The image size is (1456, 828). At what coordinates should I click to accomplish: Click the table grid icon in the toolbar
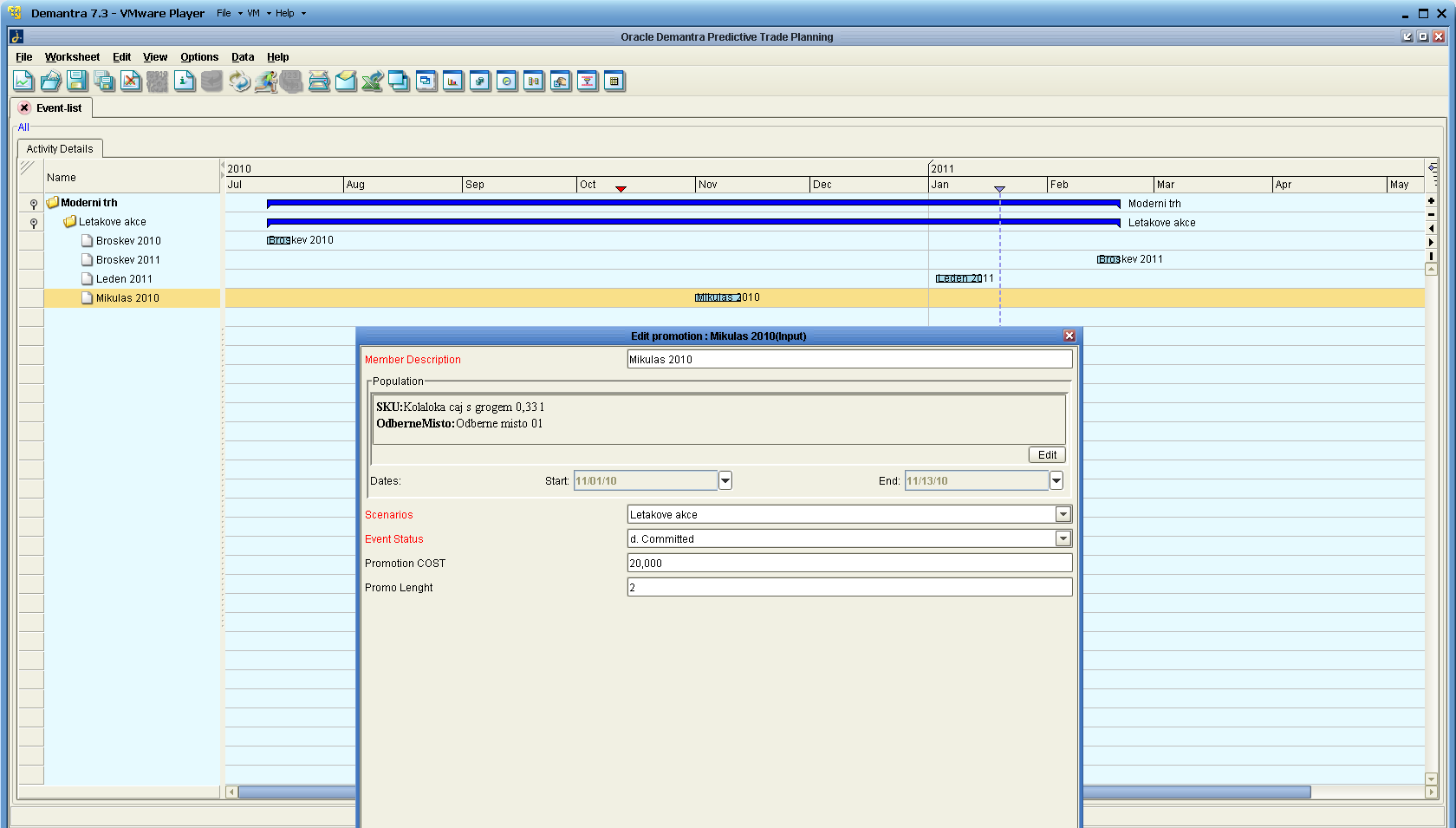[614, 81]
